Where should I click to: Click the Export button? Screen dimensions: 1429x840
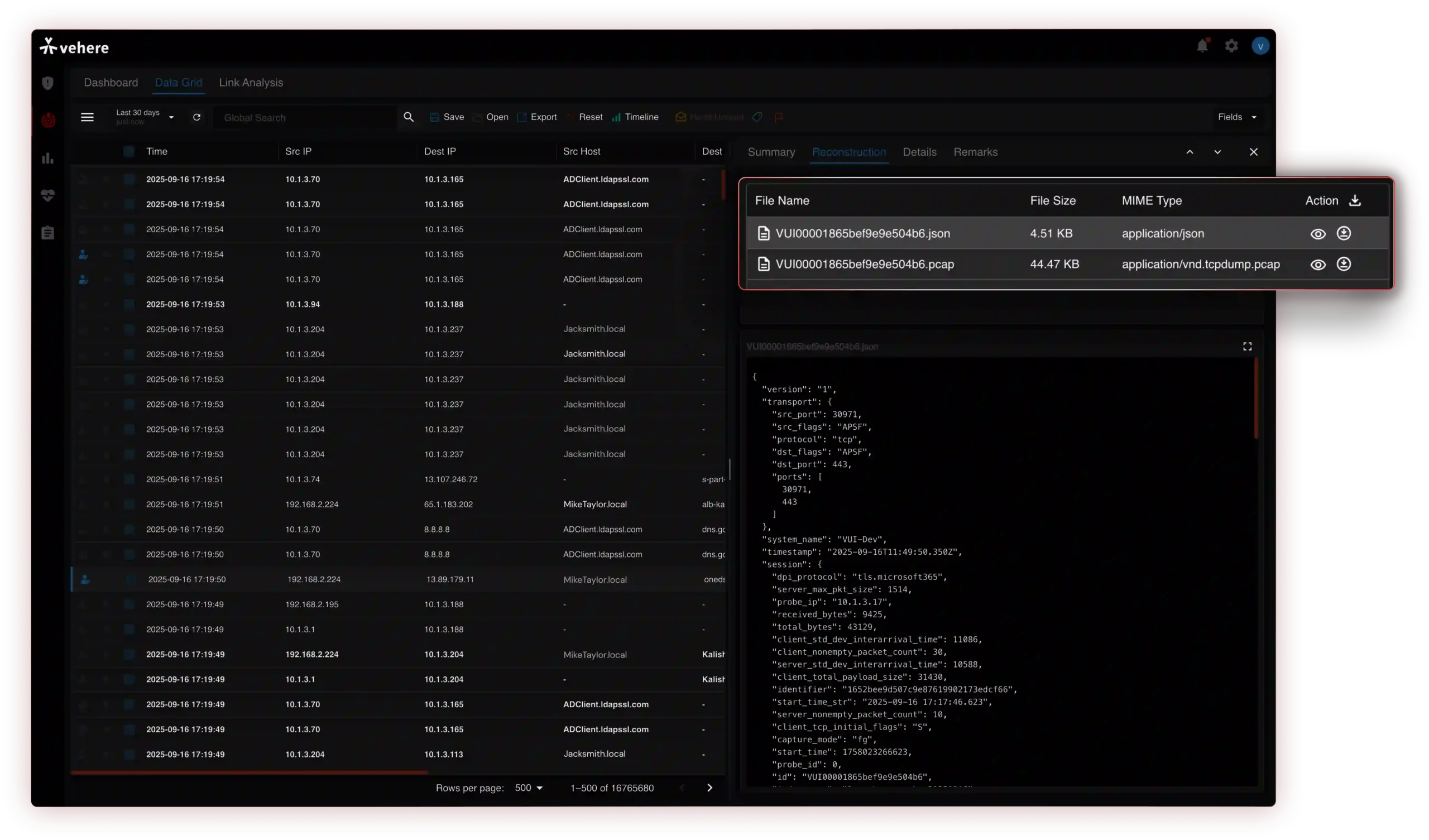(x=537, y=117)
